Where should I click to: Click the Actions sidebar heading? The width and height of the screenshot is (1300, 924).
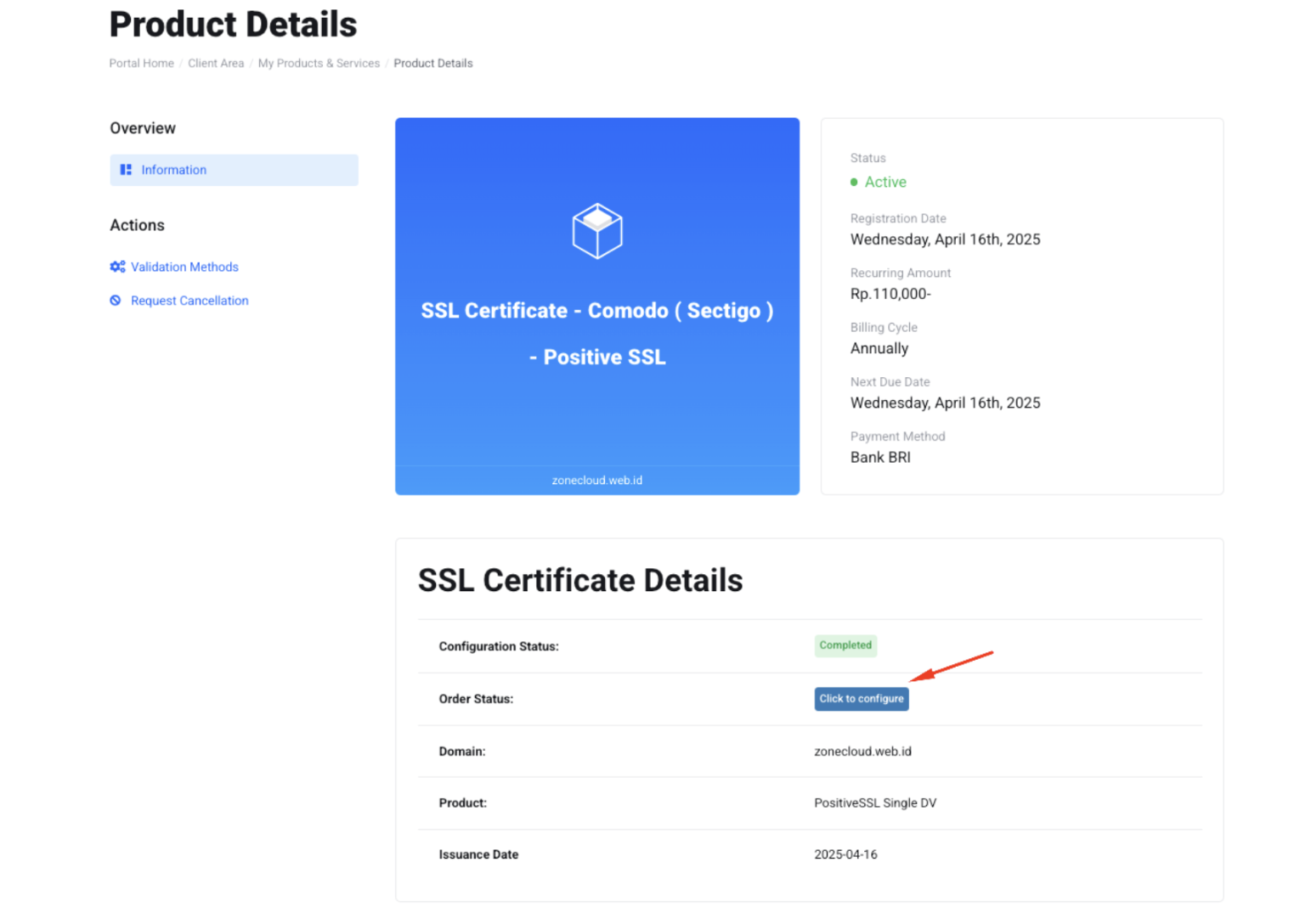[x=137, y=225]
